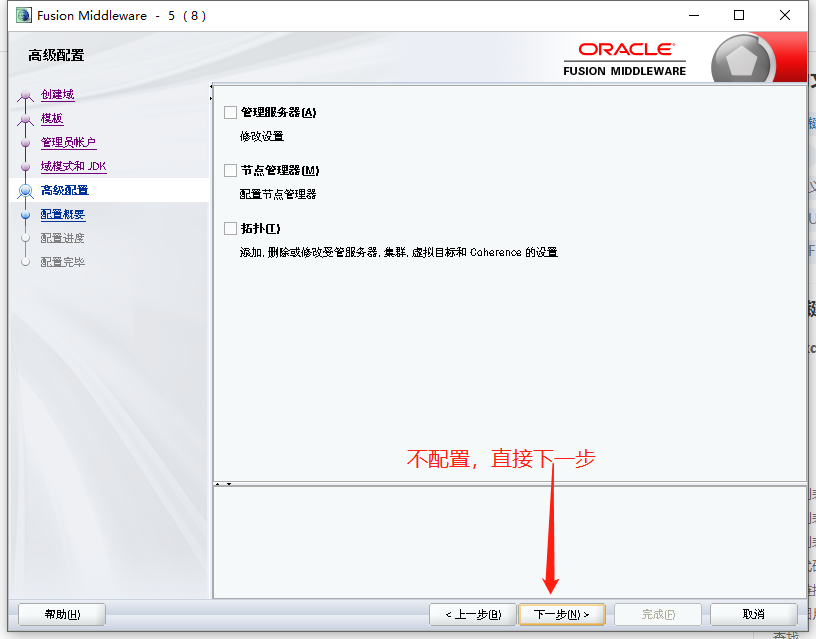Image resolution: width=816 pixels, height=639 pixels.
Task: Tick the 节点管理器(M) checkbox
Action: pos(231,170)
